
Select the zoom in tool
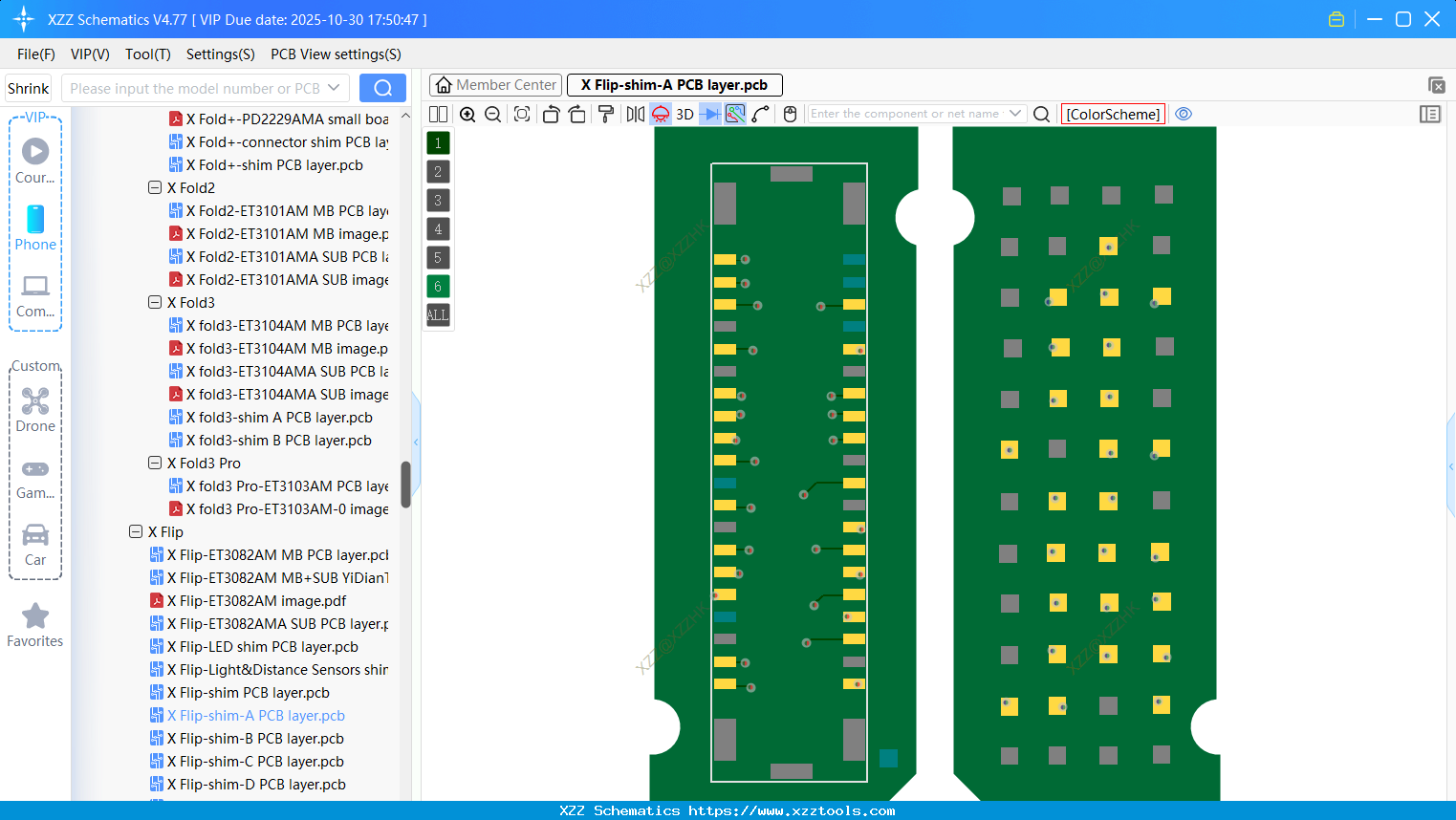click(467, 114)
